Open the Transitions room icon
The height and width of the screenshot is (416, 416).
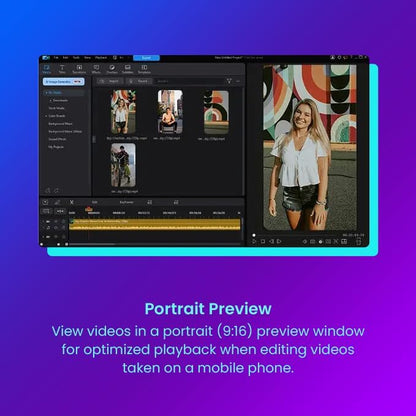79,69
